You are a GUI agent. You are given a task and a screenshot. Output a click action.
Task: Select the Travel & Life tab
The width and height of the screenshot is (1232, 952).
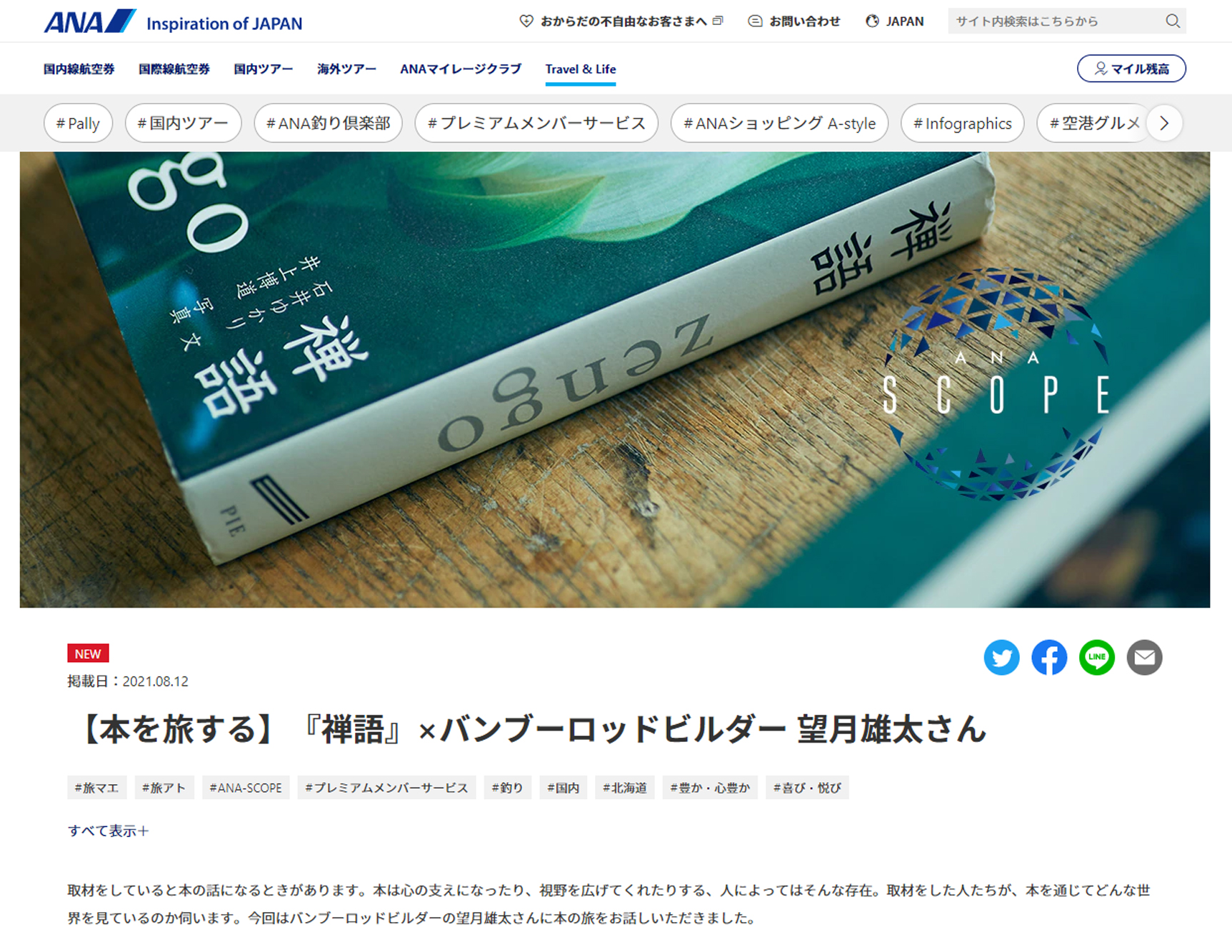click(x=581, y=69)
